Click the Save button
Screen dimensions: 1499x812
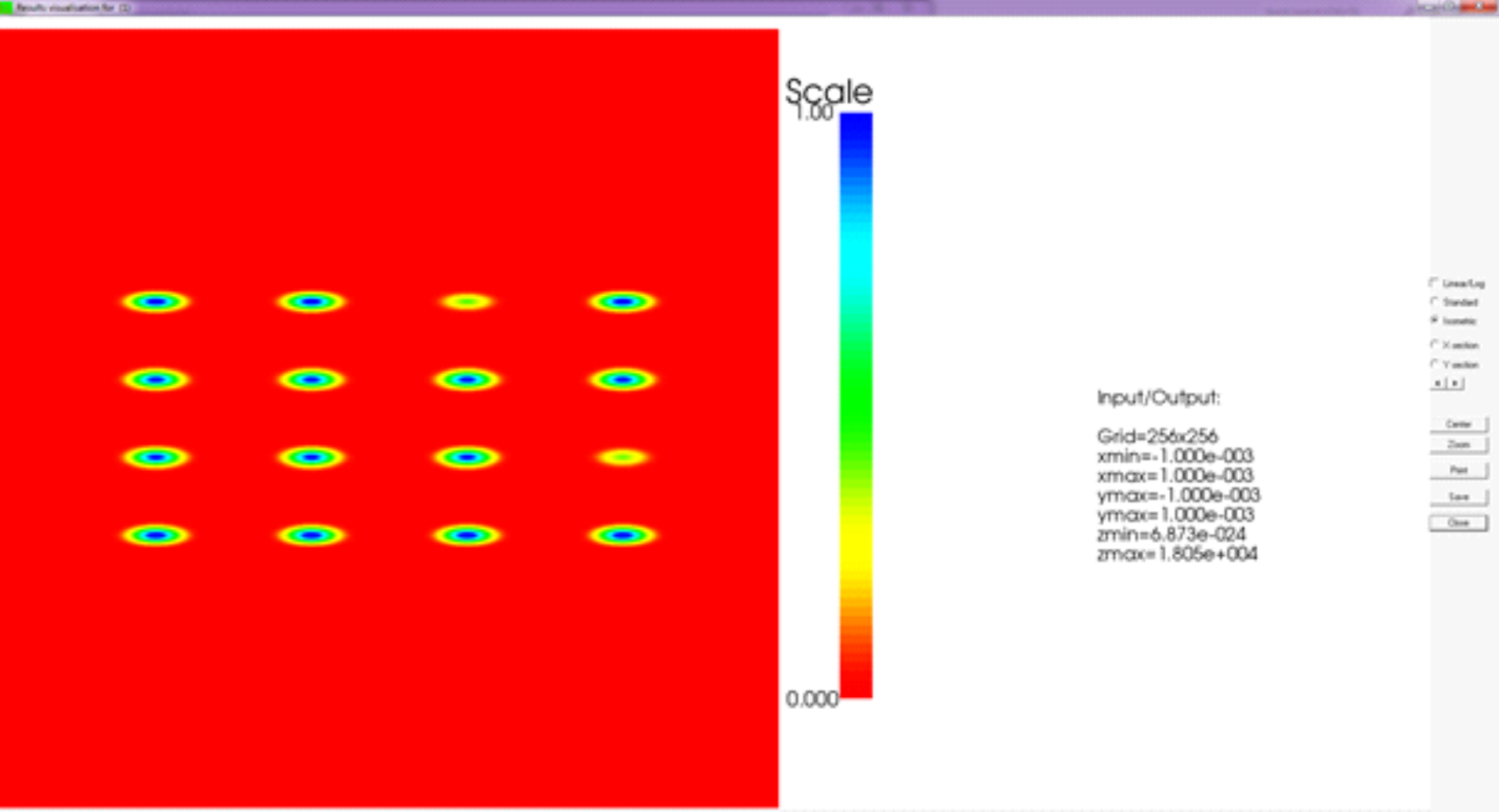click(1458, 496)
